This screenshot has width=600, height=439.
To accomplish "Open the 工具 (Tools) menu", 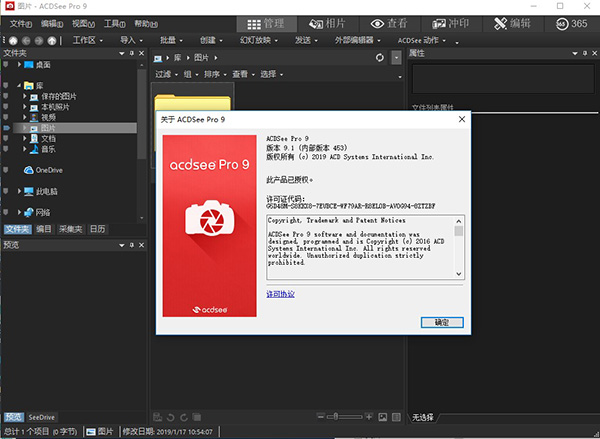I will coord(116,23).
